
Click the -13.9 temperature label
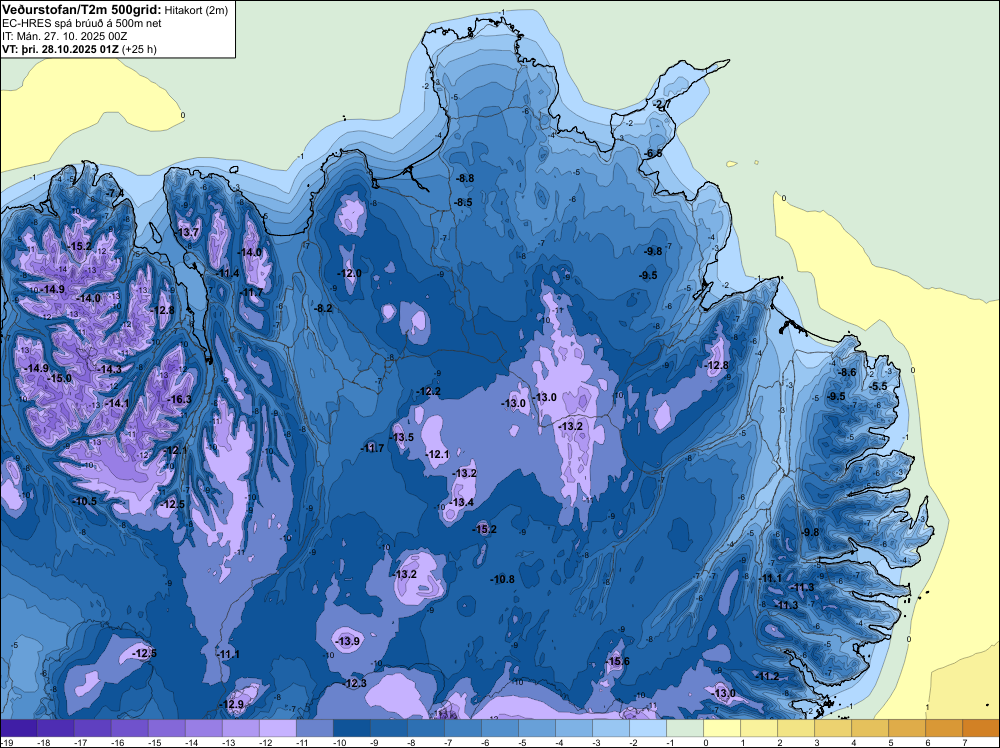point(348,642)
